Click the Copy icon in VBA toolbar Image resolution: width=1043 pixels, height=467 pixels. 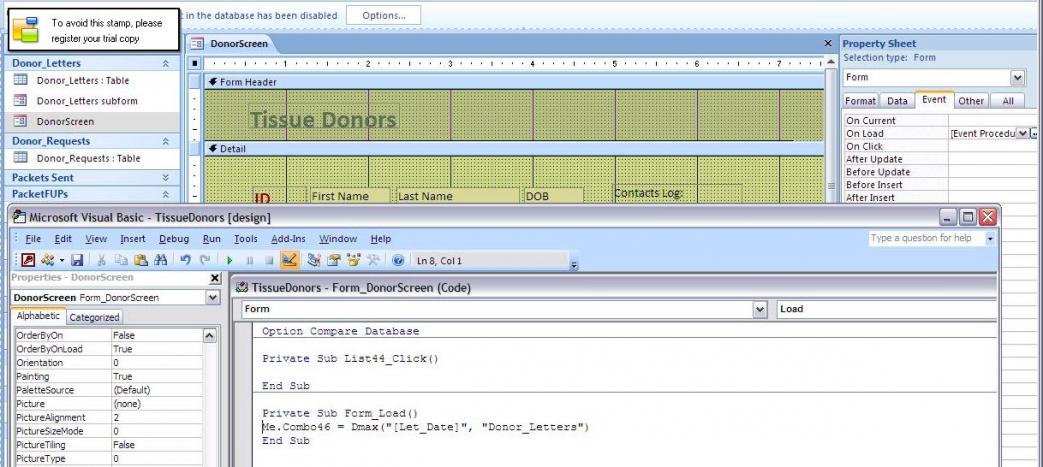pos(121,261)
